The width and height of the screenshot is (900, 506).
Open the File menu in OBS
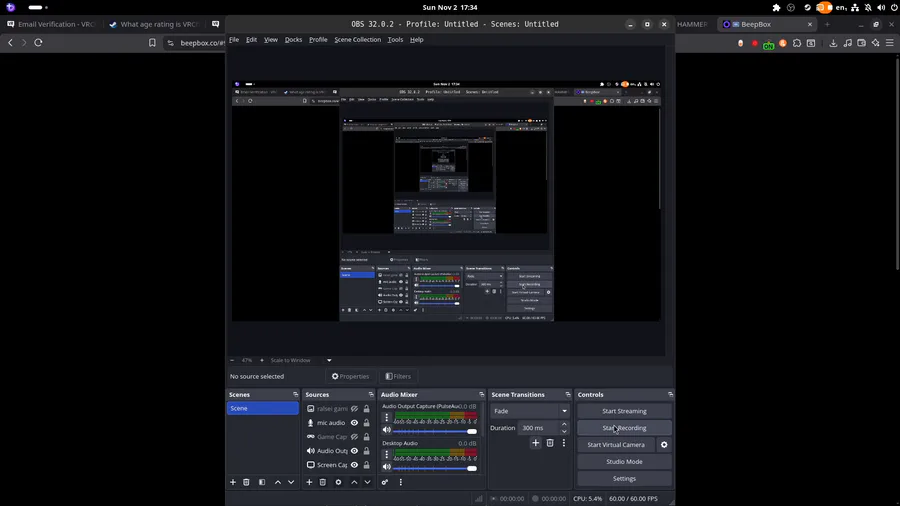click(x=234, y=40)
